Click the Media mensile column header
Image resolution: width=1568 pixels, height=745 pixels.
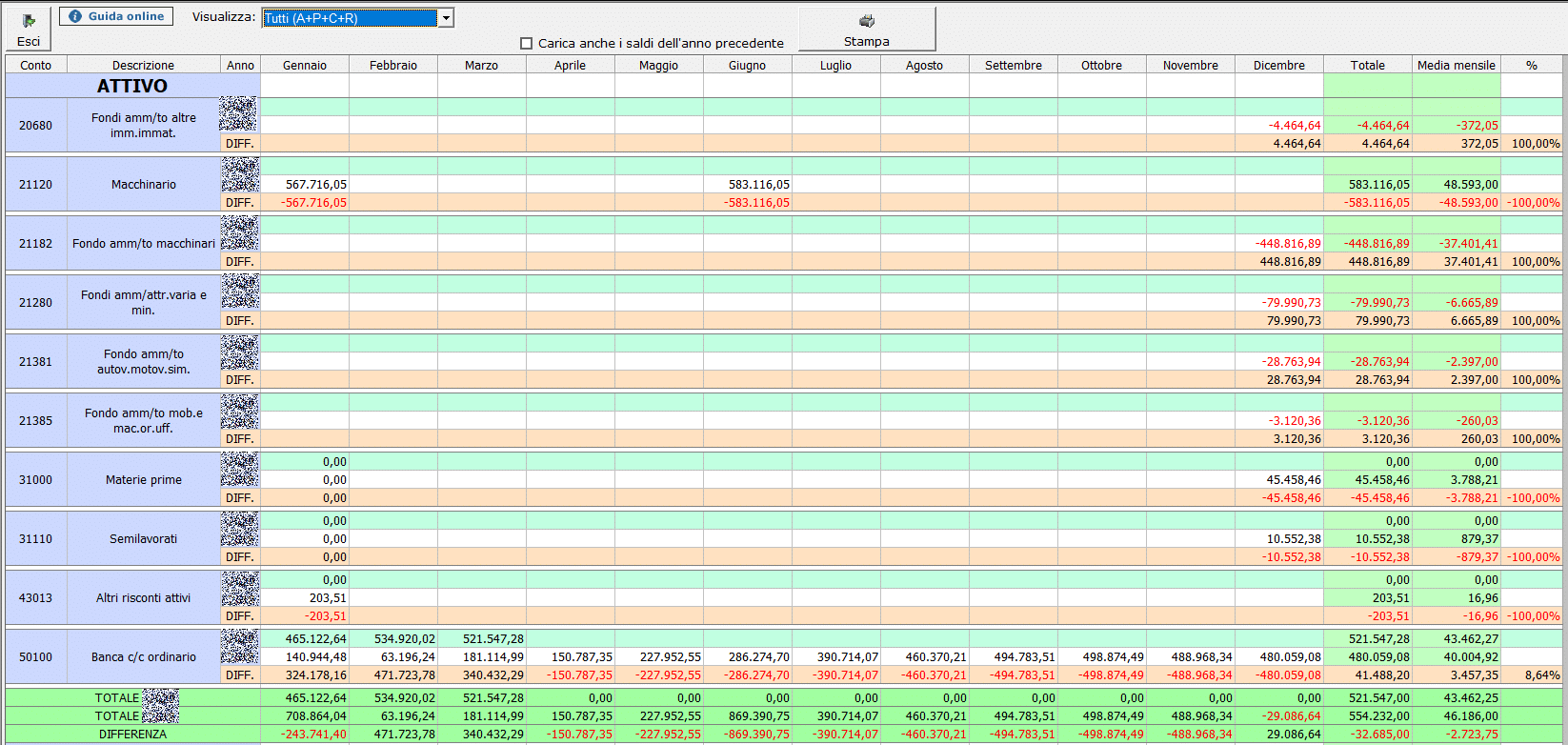tap(1456, 65)
